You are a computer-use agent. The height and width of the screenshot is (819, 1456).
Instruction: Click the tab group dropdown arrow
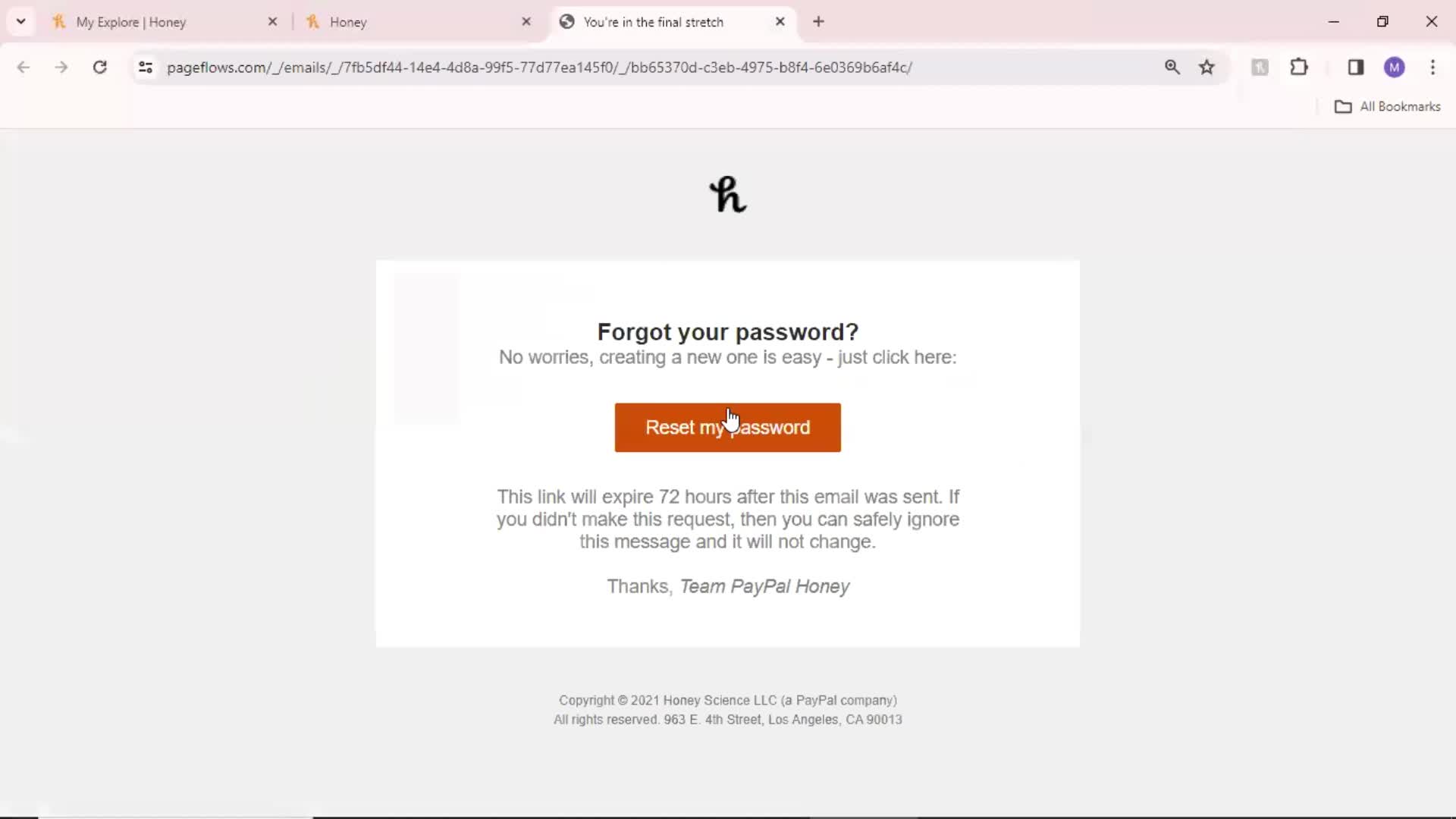pyautogui.click(x=21, y=21)
